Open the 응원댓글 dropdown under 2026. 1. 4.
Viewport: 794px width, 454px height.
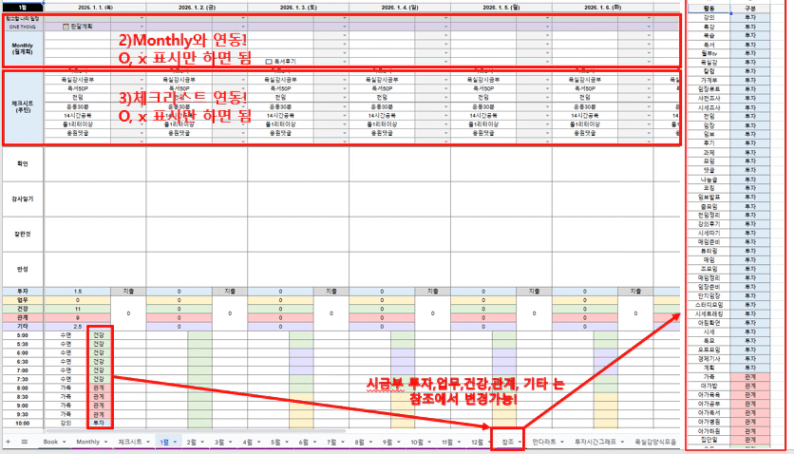[x=446, y=134]
